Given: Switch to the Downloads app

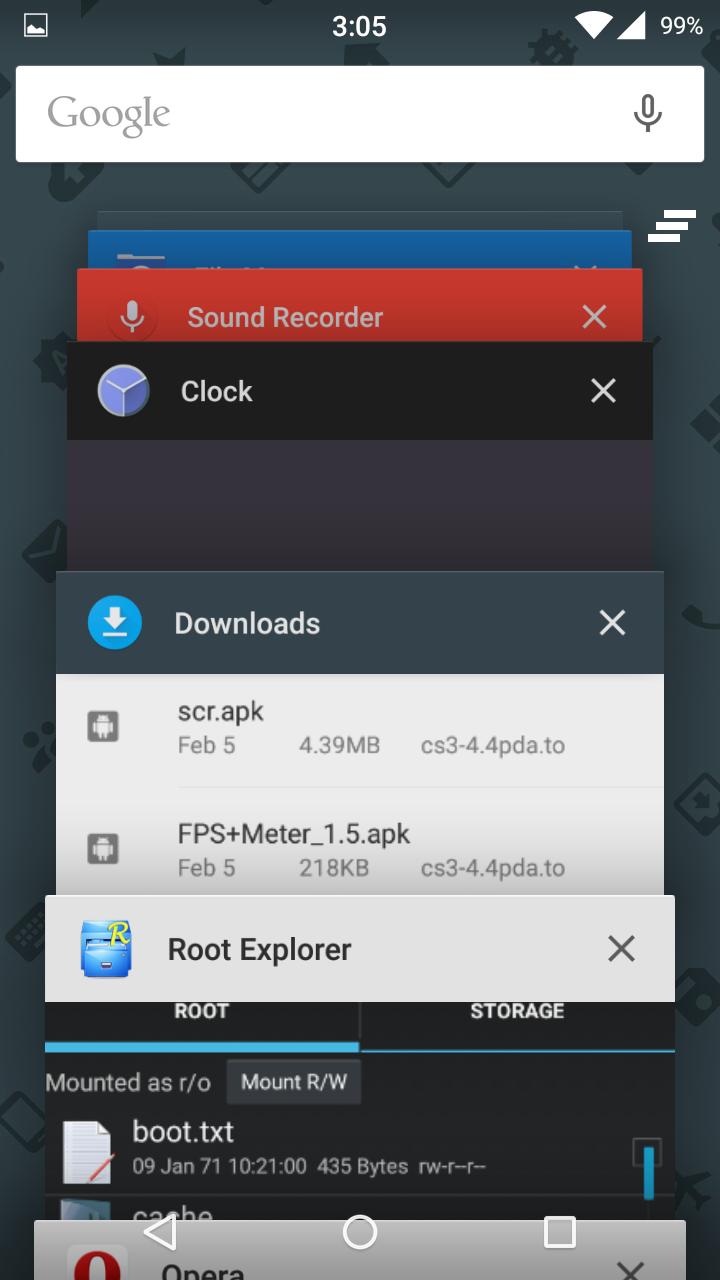Looking at the screenshot, I should click(x=360, y=623).
